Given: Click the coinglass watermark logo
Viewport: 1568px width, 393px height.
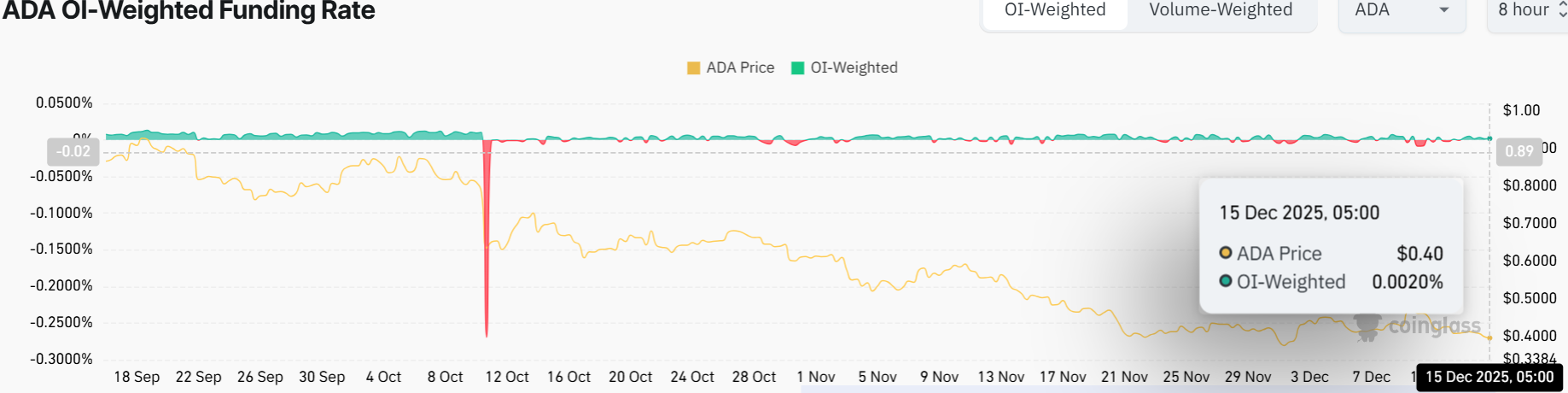Looking at the screenshot, I should 1417,326.
